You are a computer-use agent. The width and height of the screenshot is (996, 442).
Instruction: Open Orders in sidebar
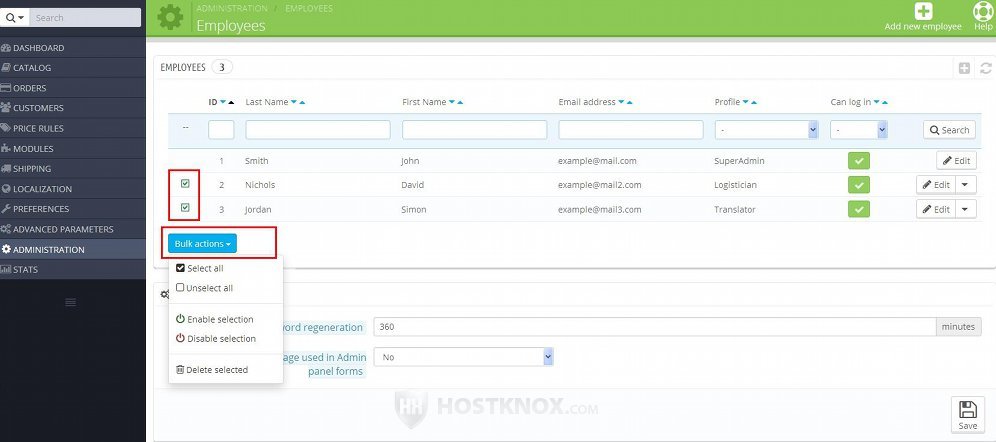click(73, 88)
